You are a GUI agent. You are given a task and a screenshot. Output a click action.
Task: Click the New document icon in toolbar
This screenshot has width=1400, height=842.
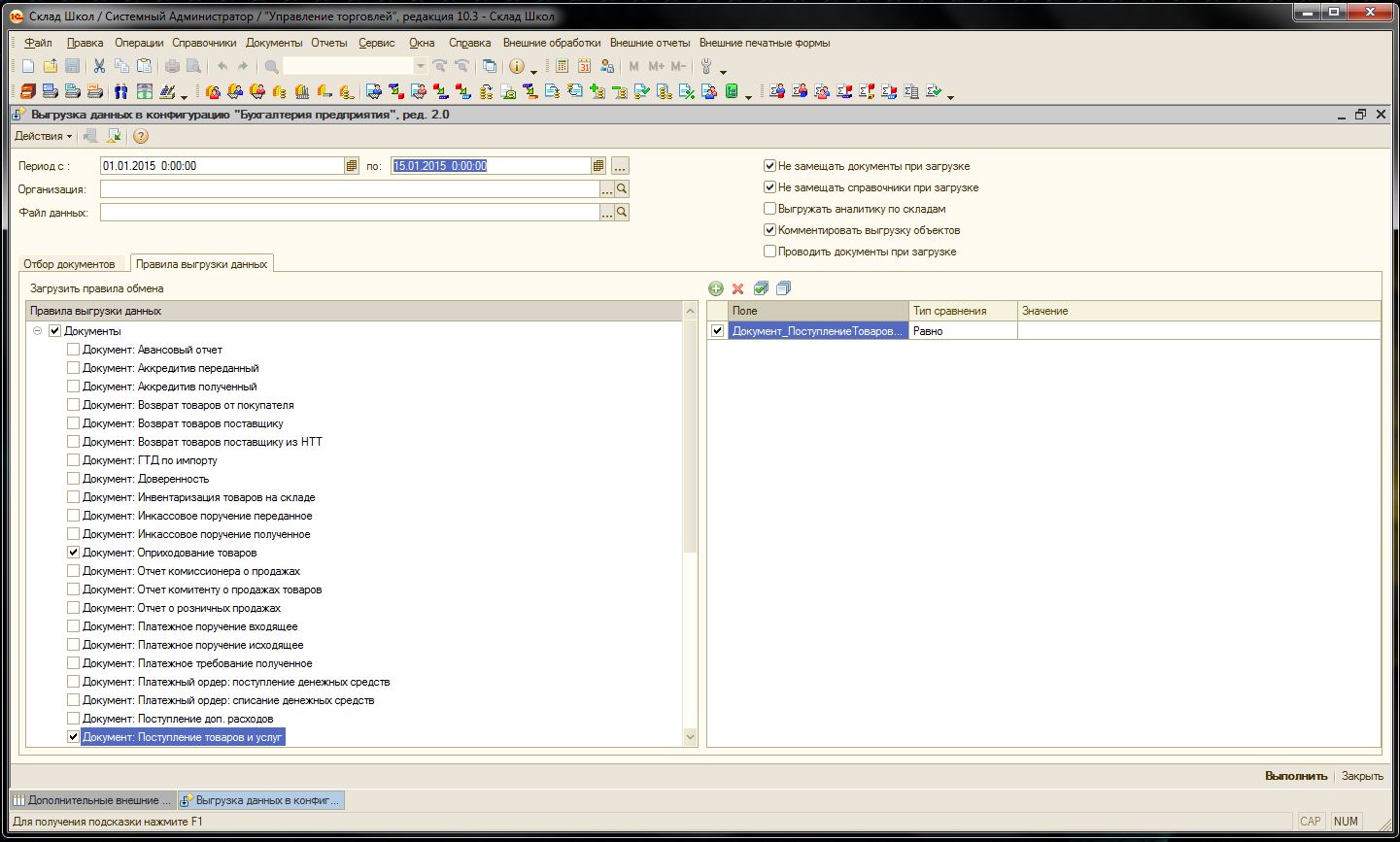pos(28,66)
